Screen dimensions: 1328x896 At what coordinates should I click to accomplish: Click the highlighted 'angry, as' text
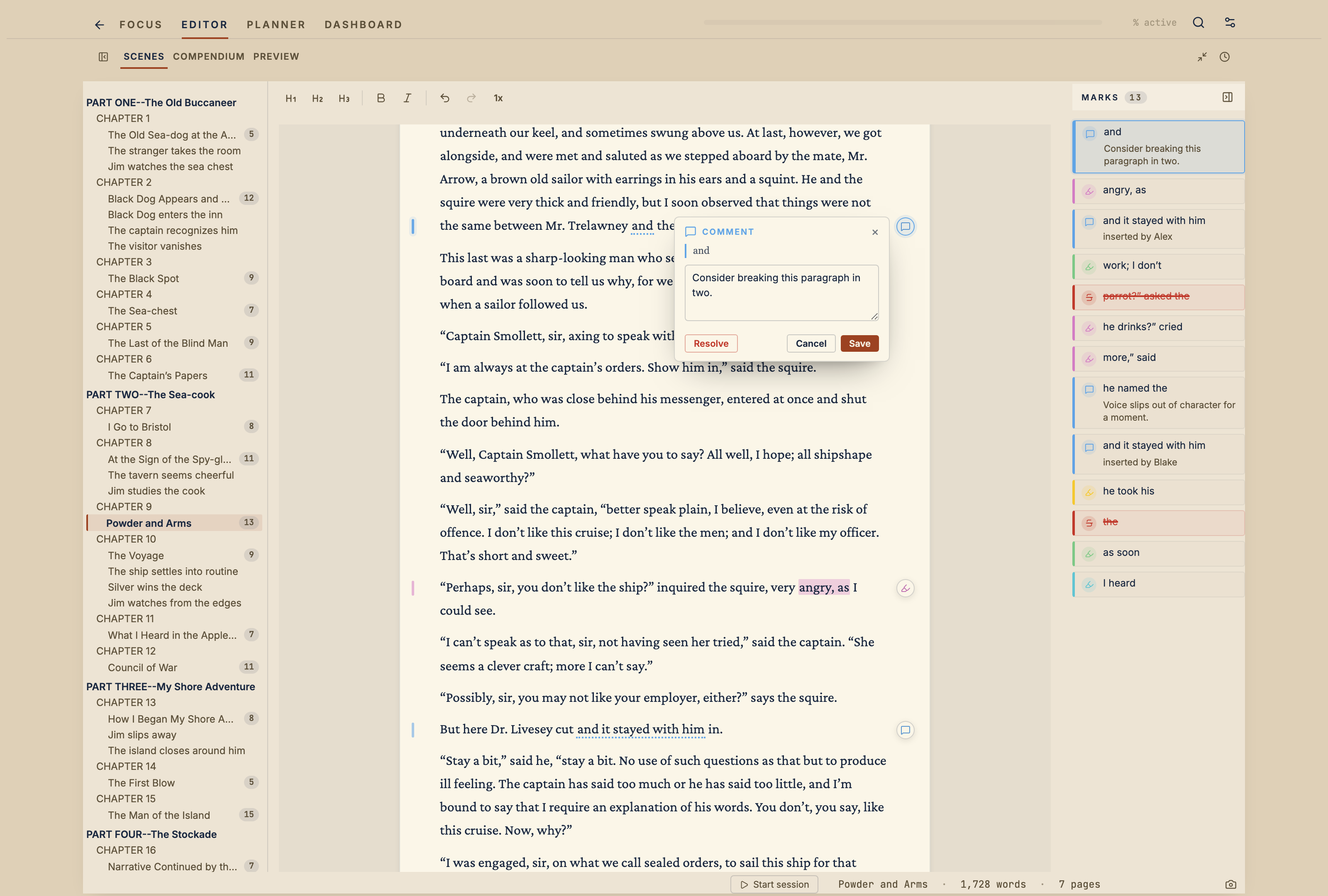pyautogui.click(x=823, y=588)
